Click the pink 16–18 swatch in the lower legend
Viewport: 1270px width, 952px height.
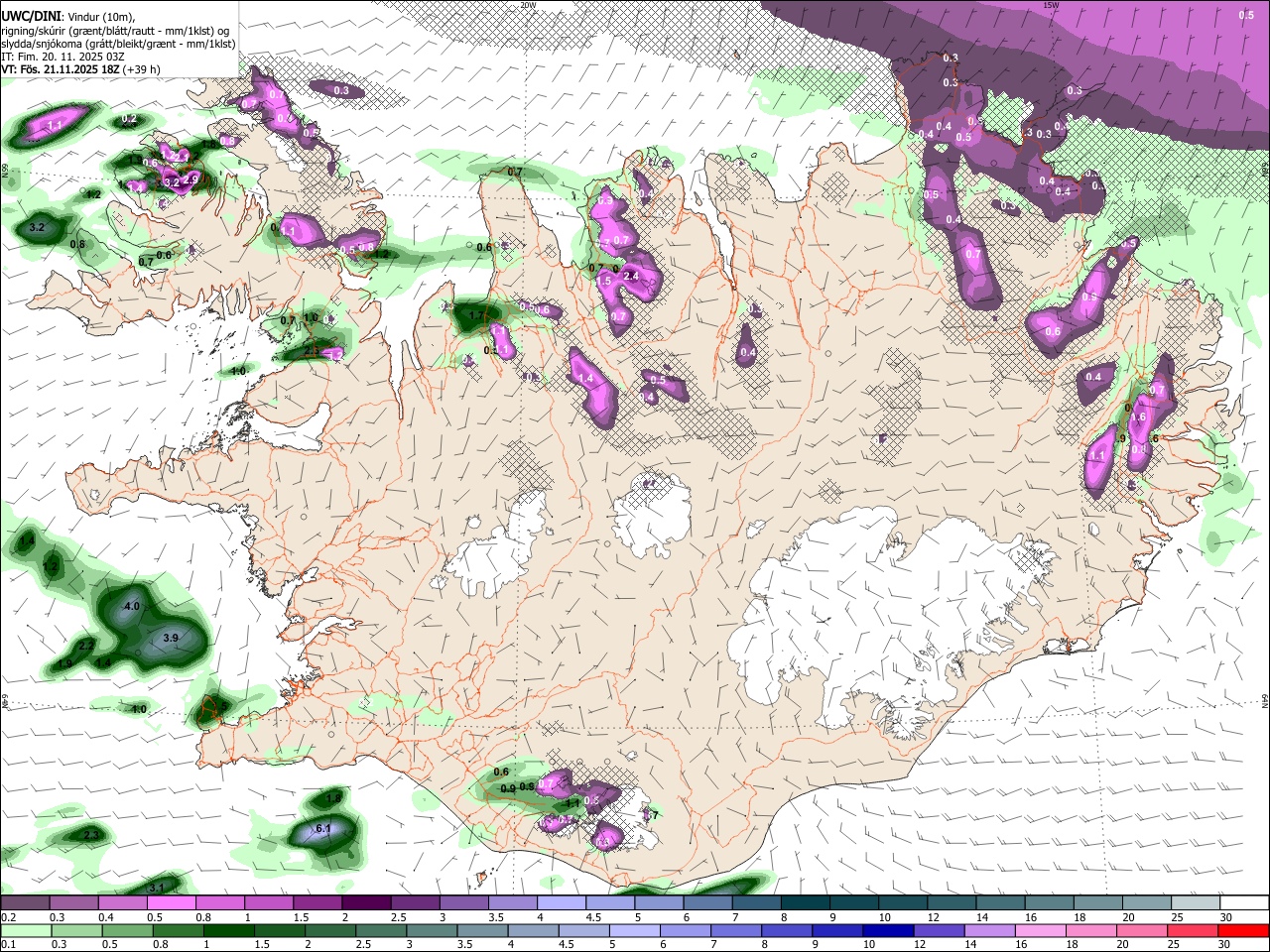1040,930
